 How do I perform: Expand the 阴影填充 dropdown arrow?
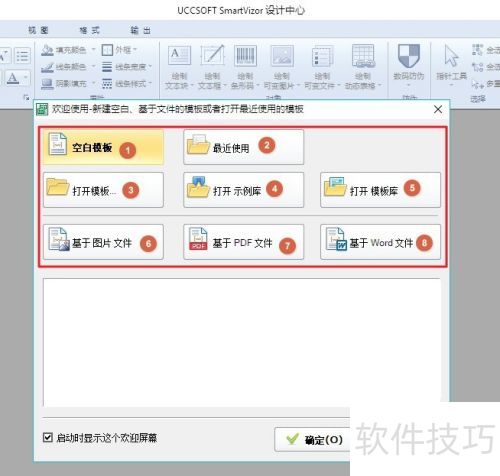94,83
